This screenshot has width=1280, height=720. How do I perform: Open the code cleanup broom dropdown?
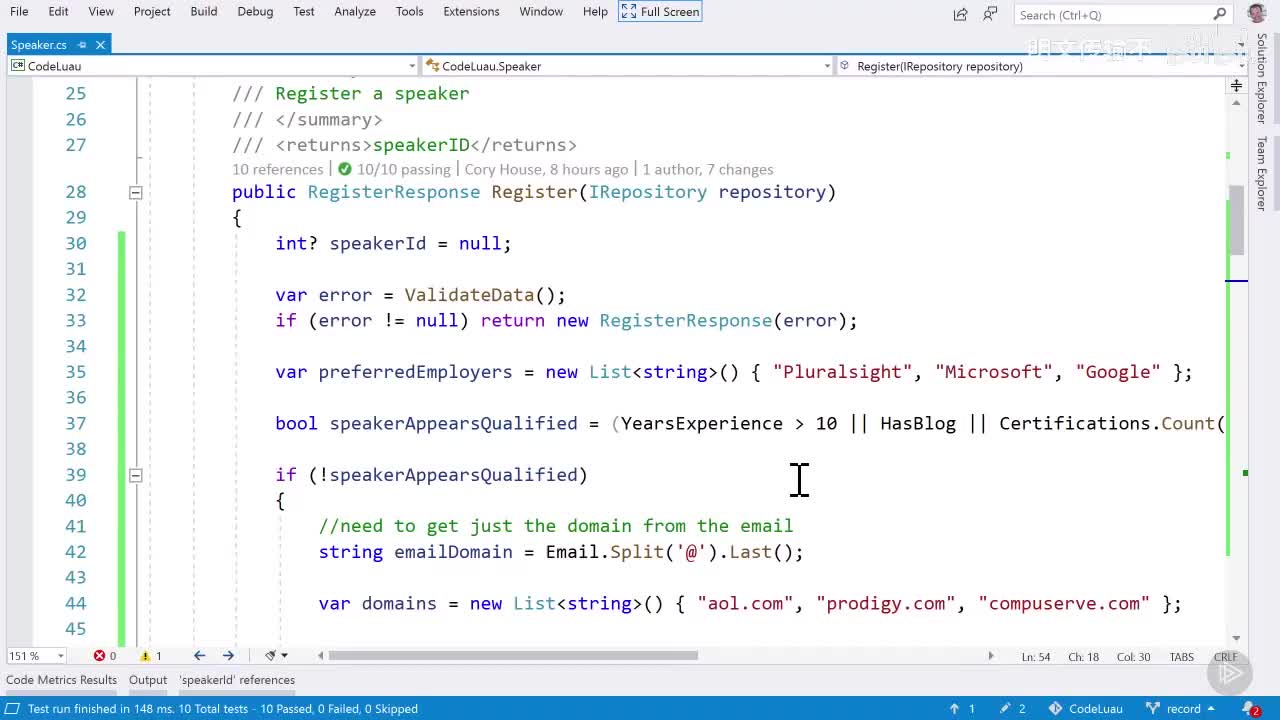pyautogui.click(x=276, y=656)
